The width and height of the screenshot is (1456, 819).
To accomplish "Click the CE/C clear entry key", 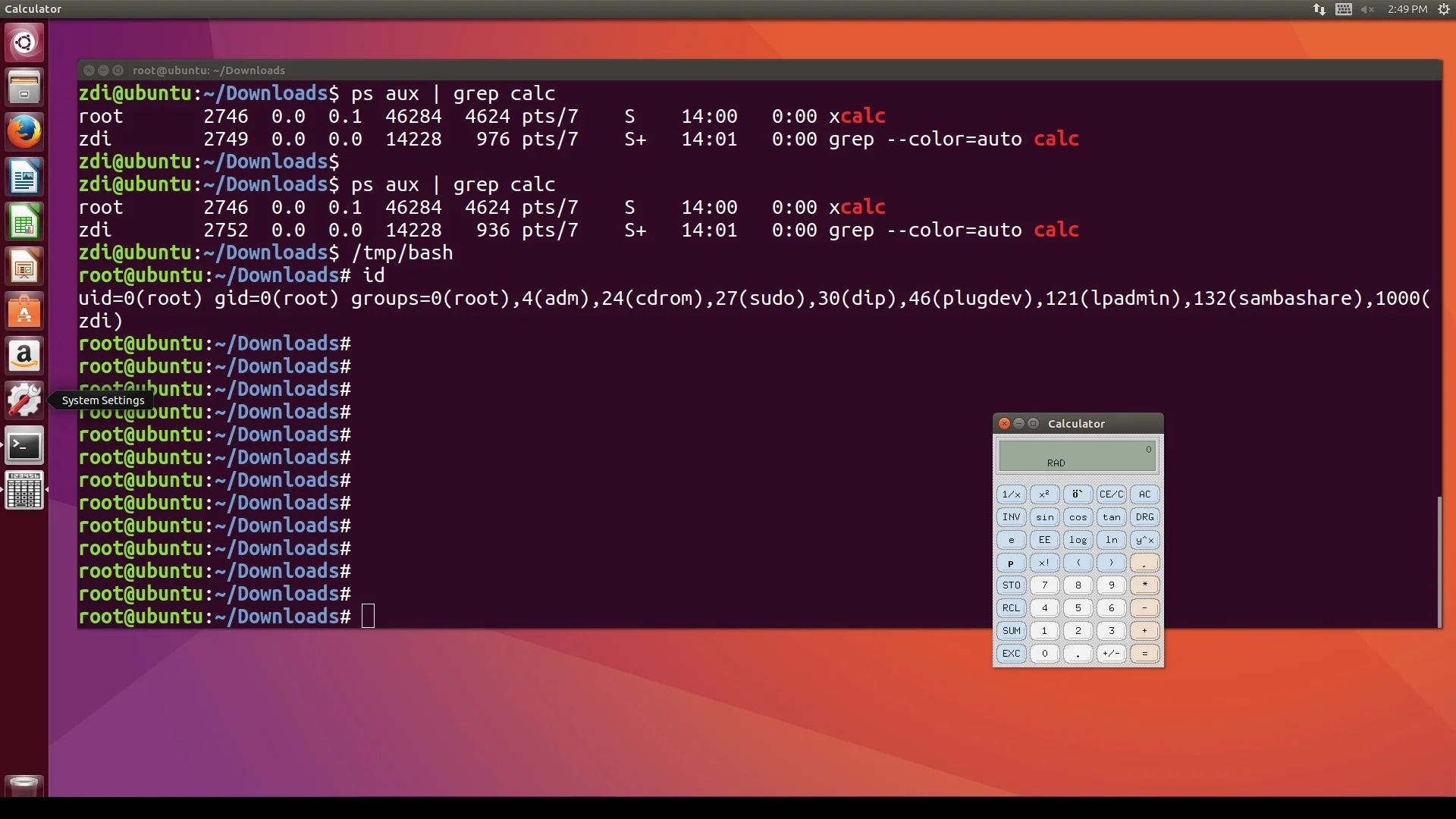I will point(1112,494).
